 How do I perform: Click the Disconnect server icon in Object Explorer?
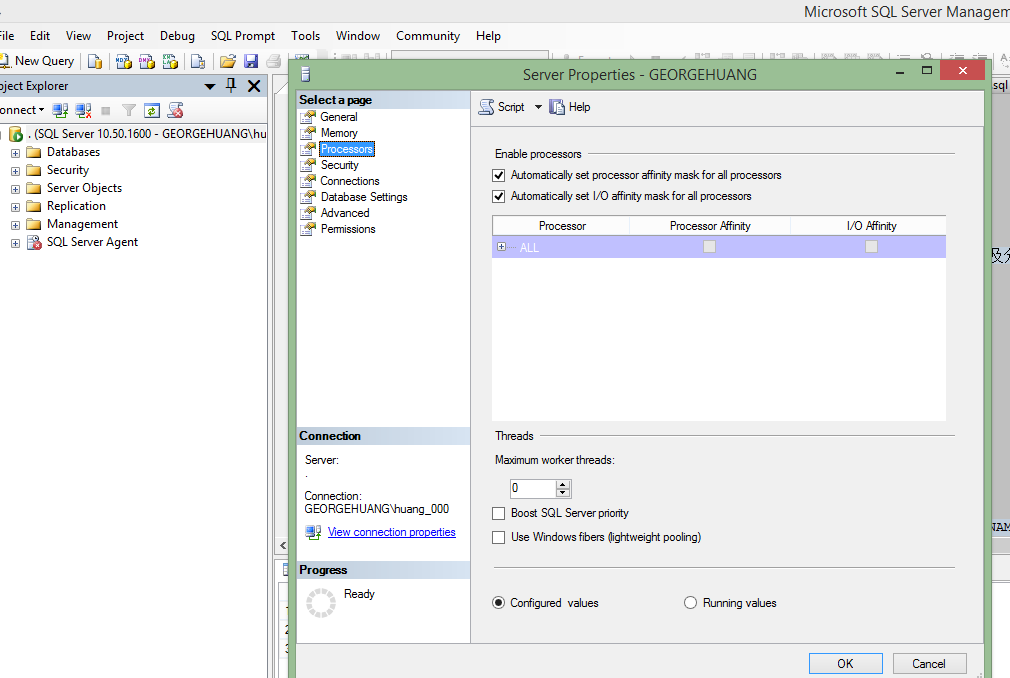[x=83, y=111]
